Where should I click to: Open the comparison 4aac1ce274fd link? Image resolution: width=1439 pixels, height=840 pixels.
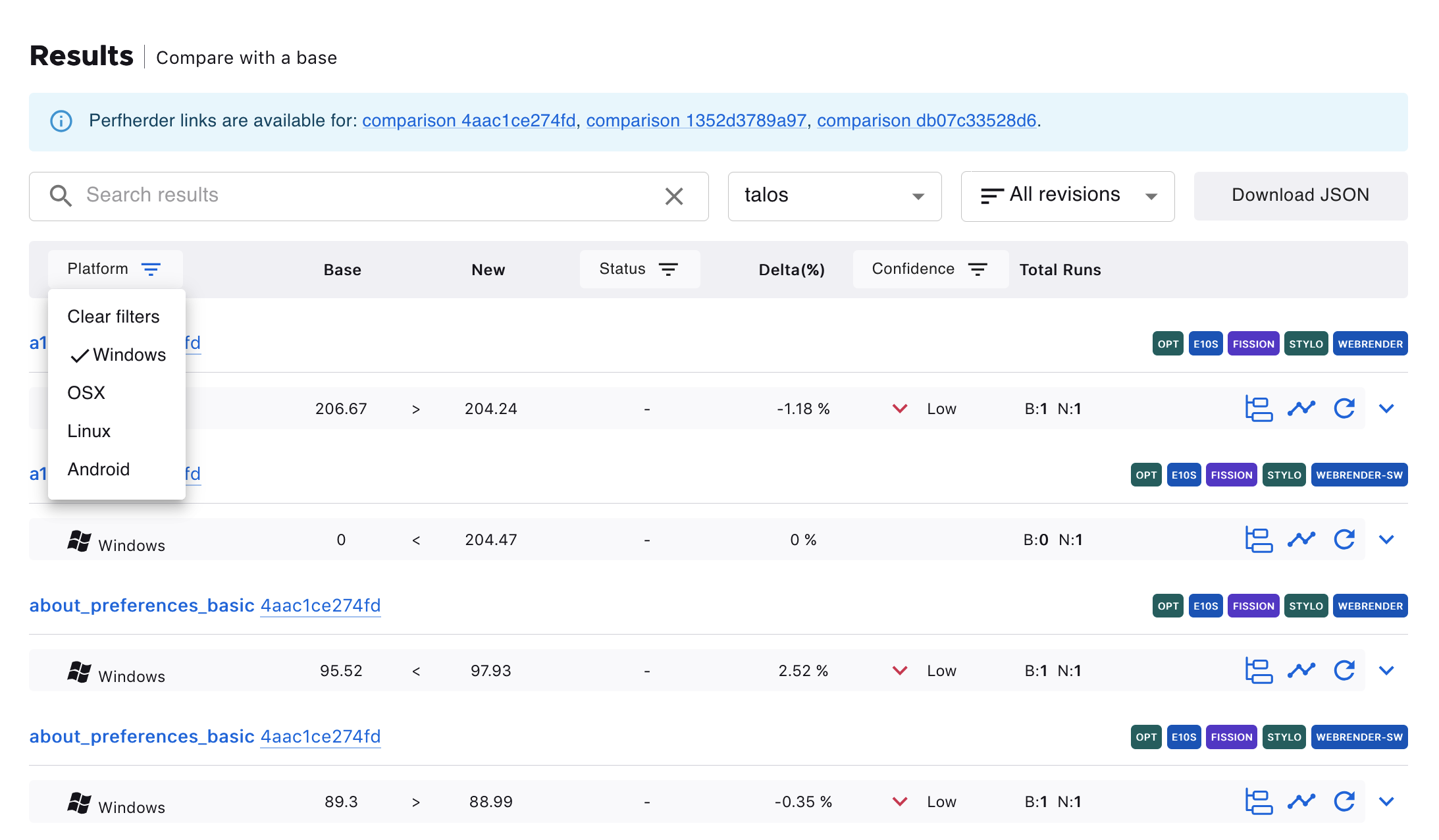(469, 120)
